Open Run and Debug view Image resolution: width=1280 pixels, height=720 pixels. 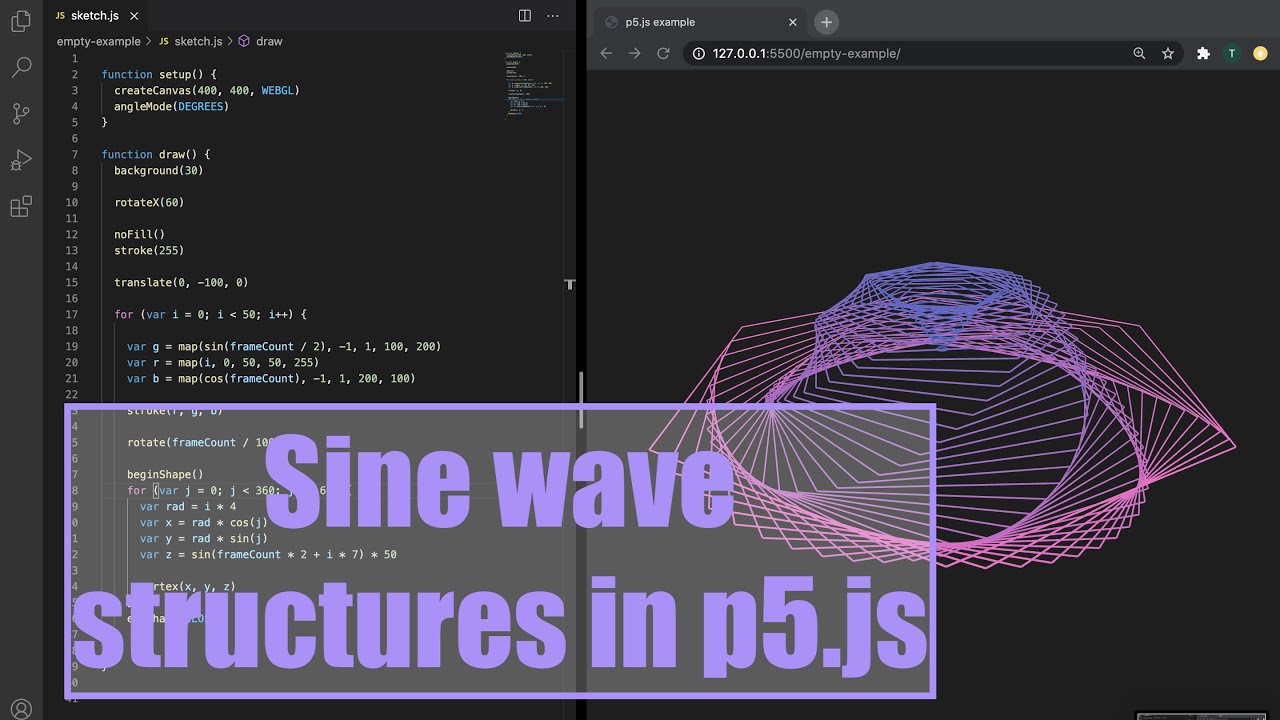(x=20, y=160)
